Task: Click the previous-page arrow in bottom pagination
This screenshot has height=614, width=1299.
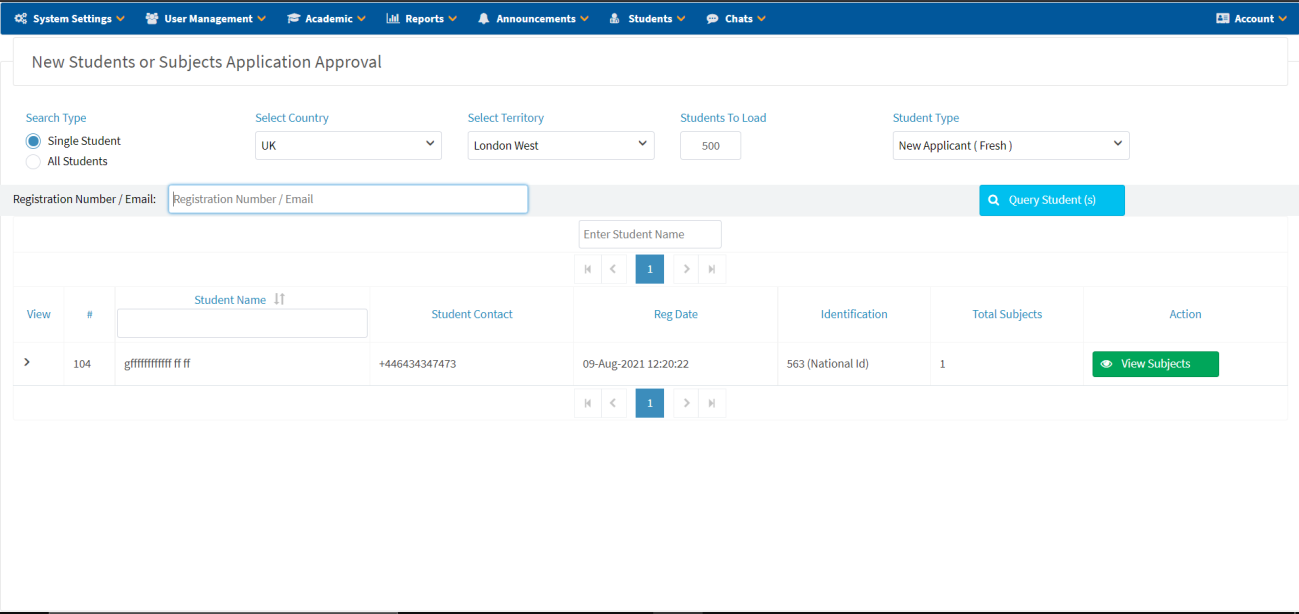Action: [613, 403]
